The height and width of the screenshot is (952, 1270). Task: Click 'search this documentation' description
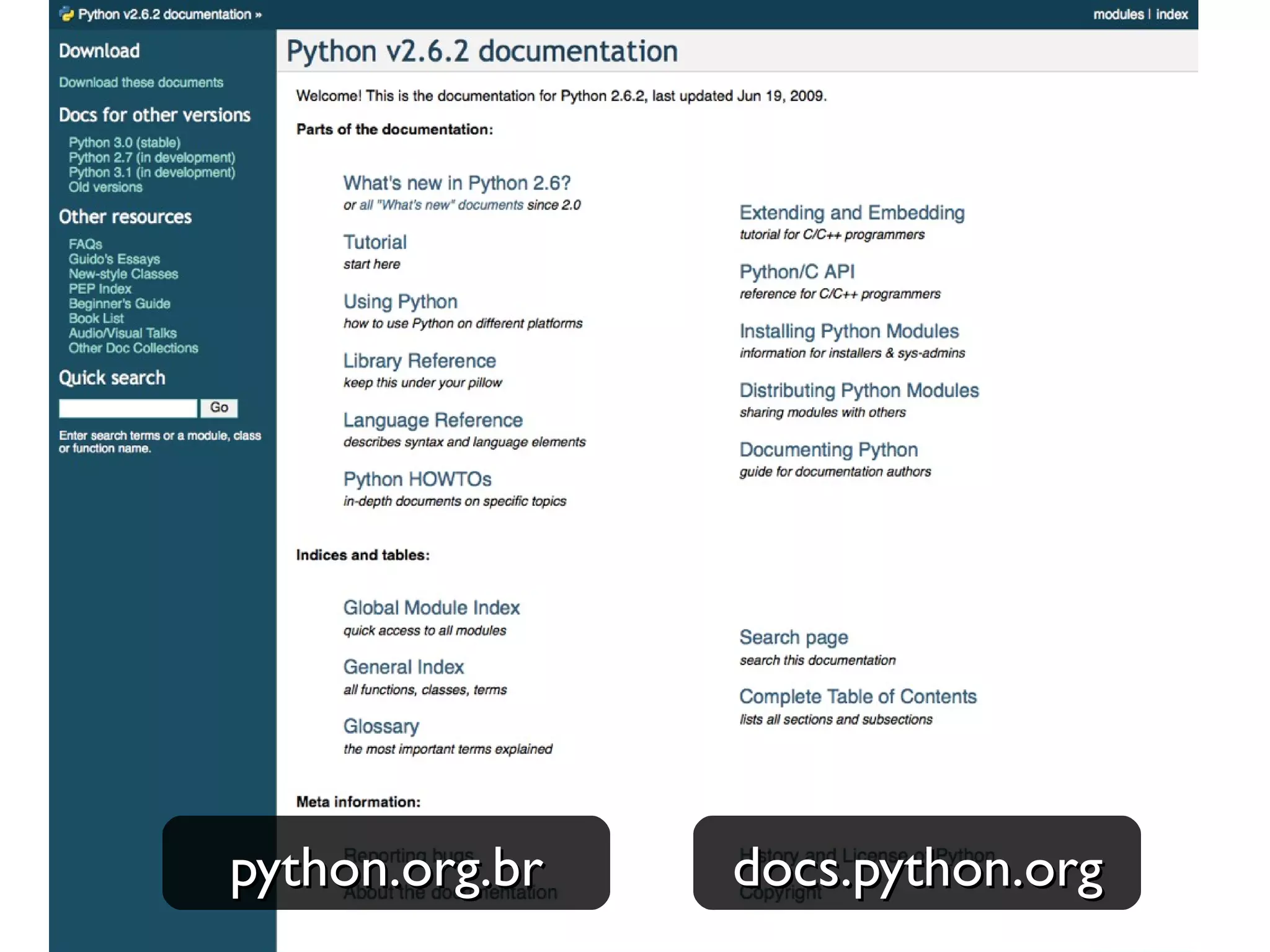818,661
